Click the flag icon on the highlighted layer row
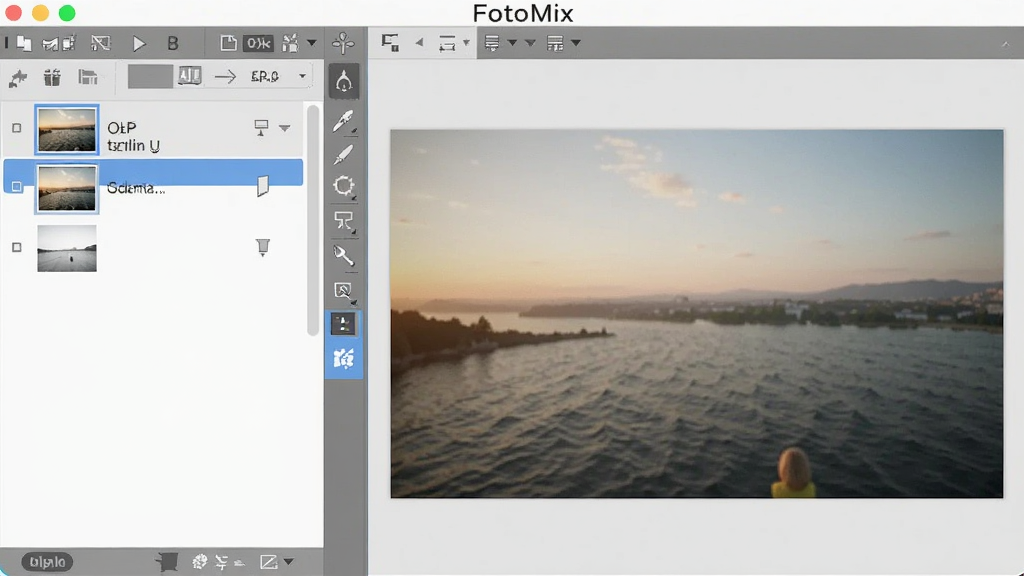Viewport: 1024px width, 576px height. point(263,186)
